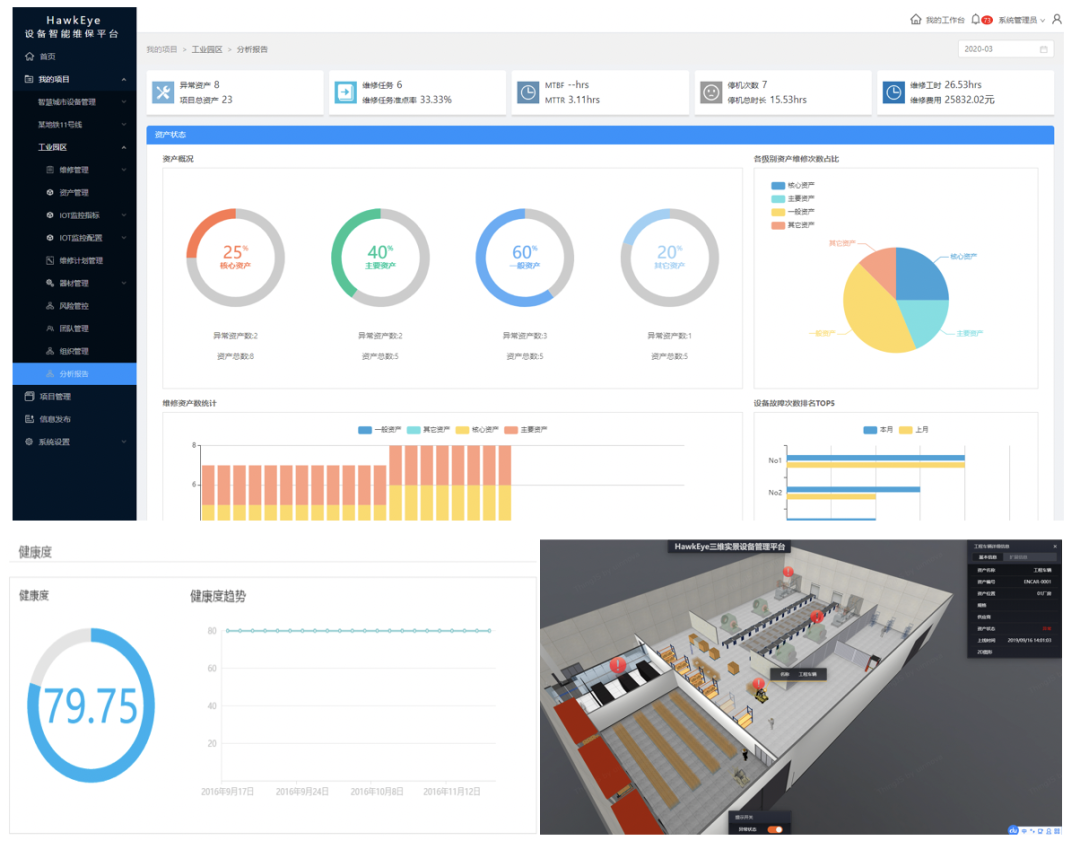Click the 2020-03 date input field
1080x858 pixels.
1006,49
